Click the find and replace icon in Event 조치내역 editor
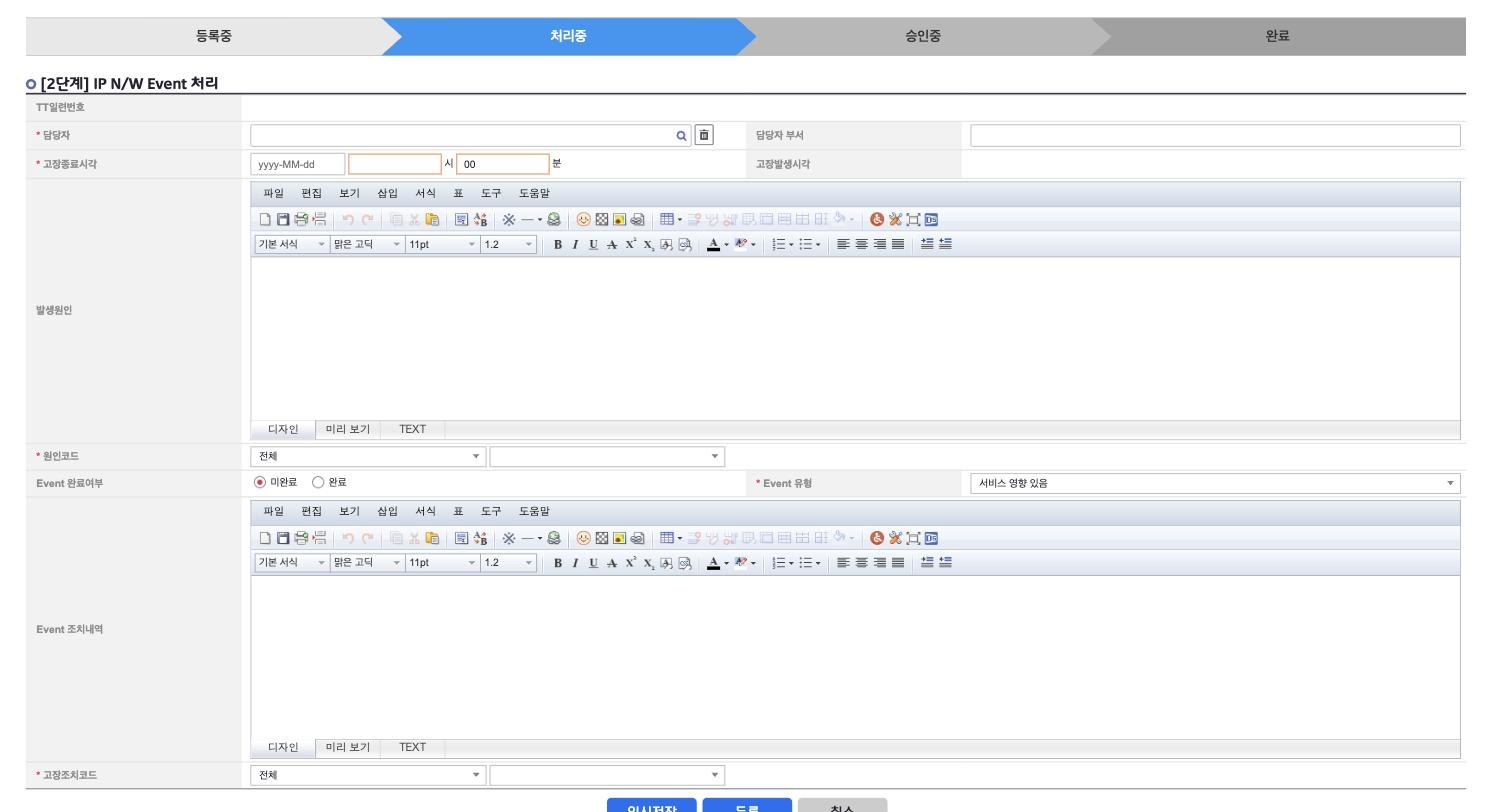 [x=480, y=538]
